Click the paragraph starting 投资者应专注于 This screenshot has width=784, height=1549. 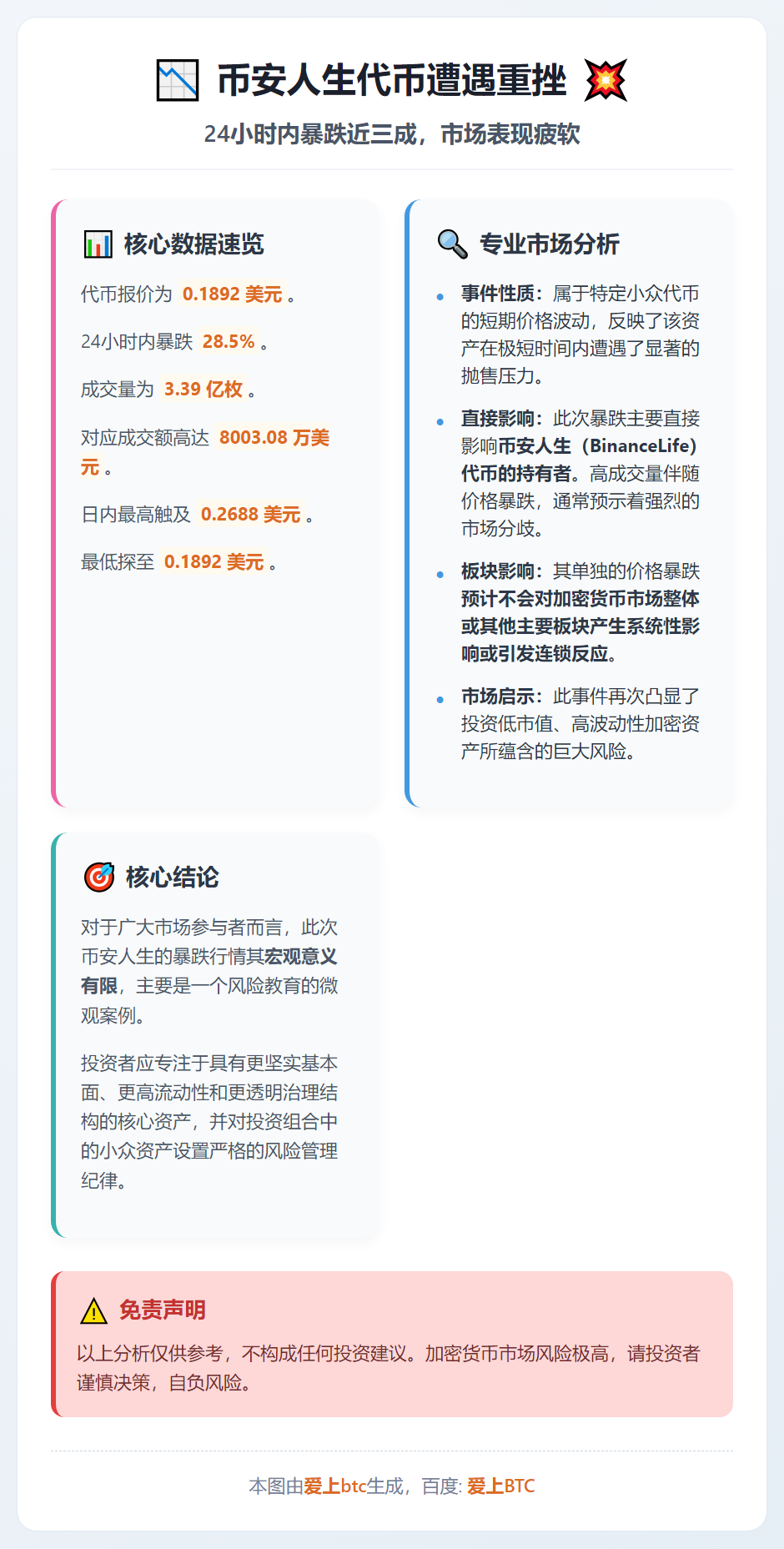pyautogui.click(x=209, y=1122)
